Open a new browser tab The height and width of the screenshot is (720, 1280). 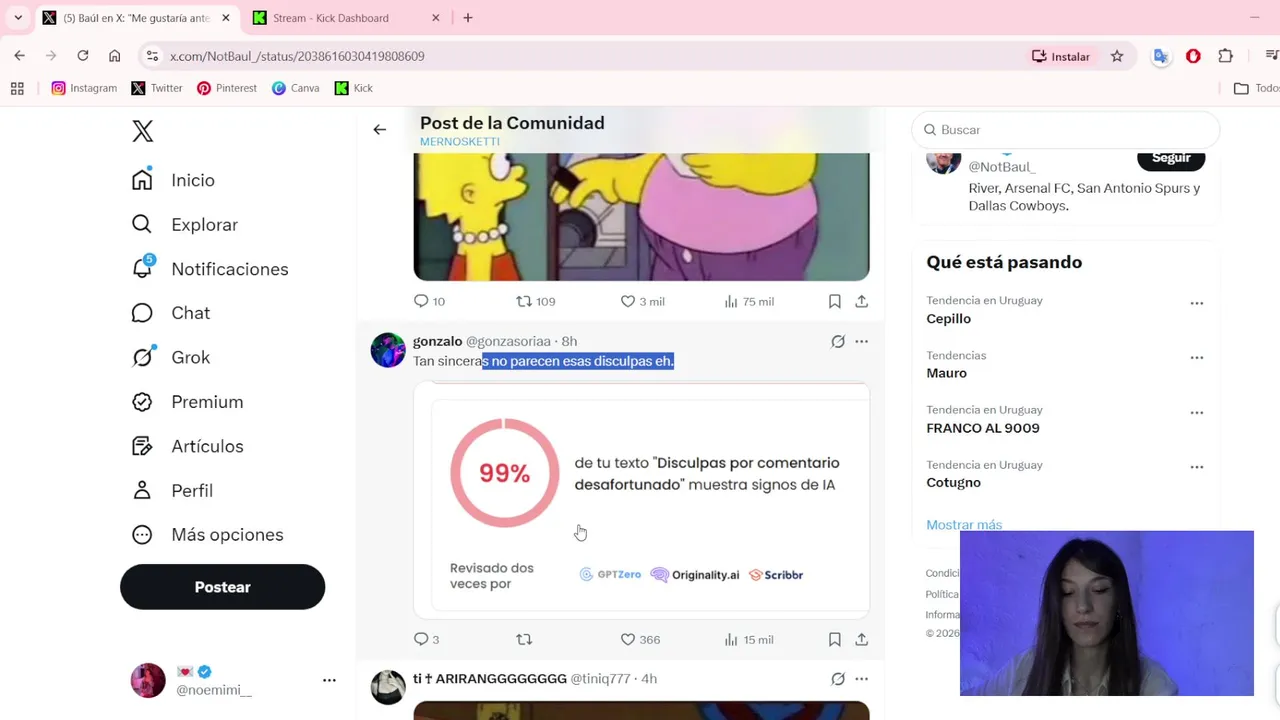click(468, 18)
